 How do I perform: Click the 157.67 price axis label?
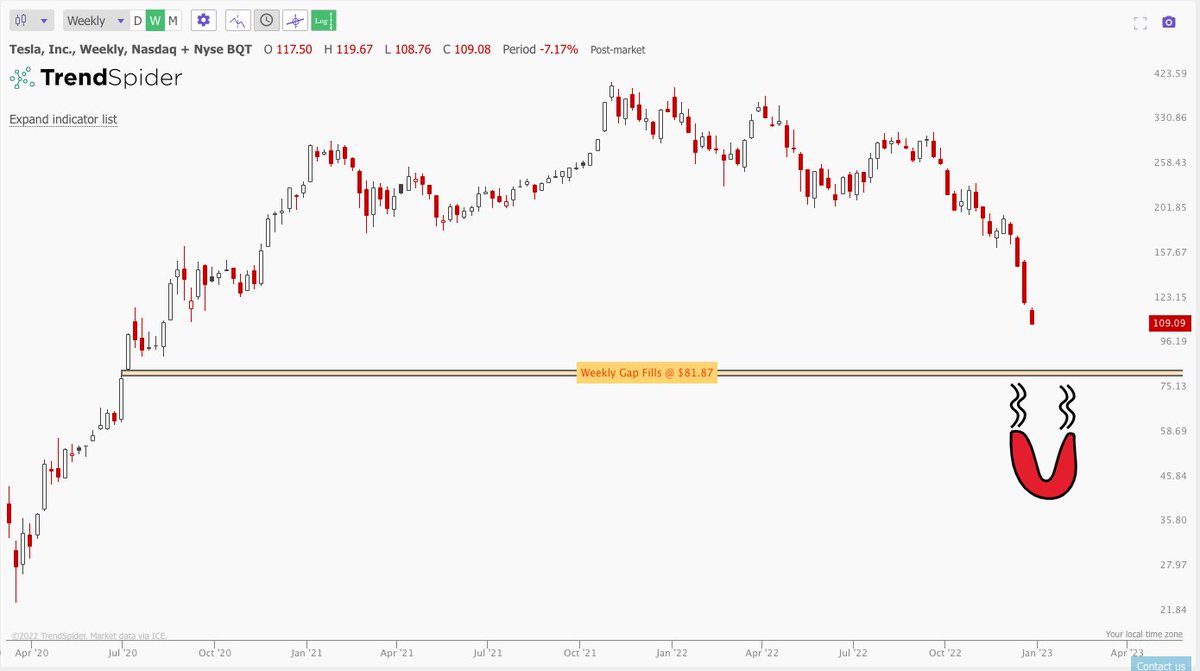tap(1169, 252)
